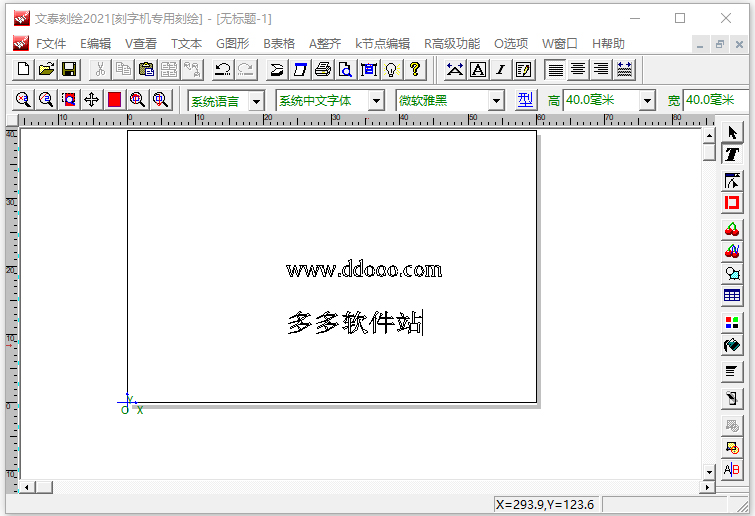
Task: Open a file with the folder icon
Action: 46,69
